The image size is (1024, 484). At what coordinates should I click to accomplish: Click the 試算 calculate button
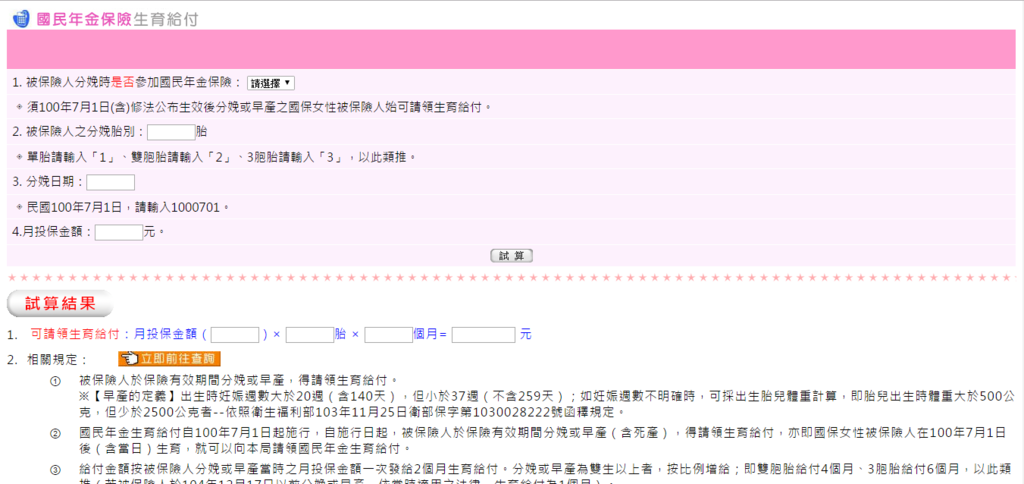[x=511, y=256]
